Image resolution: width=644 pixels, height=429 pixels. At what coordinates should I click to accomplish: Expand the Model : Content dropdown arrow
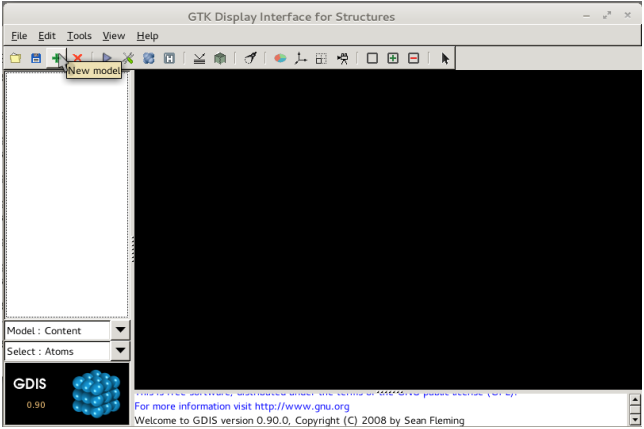click(x=120, y=330)
